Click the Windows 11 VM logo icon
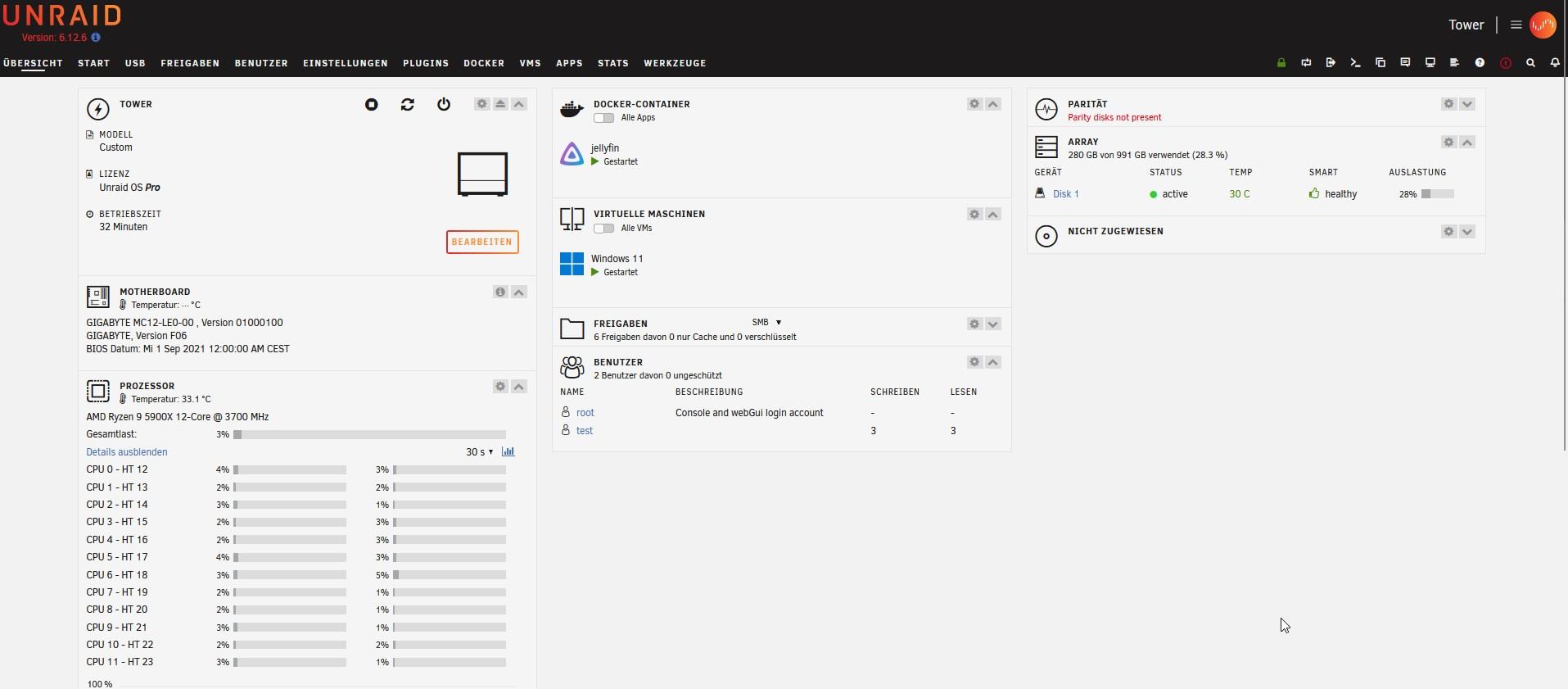Screen dimensions: 1568x689 [x=572, y=264]
